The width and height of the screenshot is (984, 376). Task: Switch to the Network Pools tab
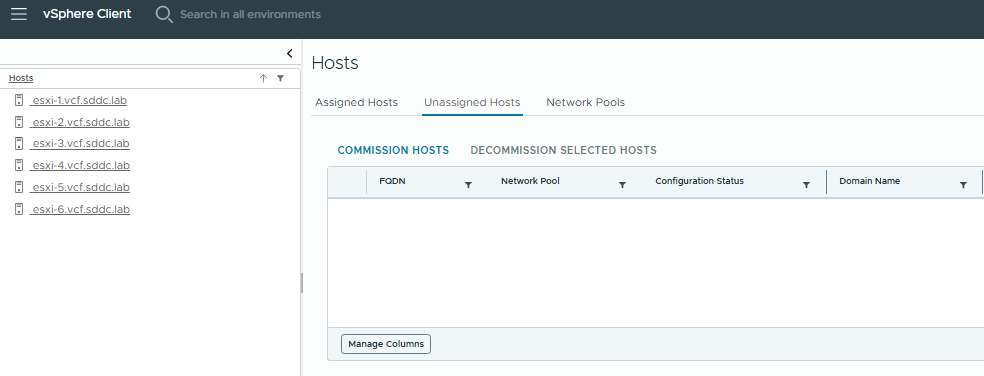click(x=586, y=102)
